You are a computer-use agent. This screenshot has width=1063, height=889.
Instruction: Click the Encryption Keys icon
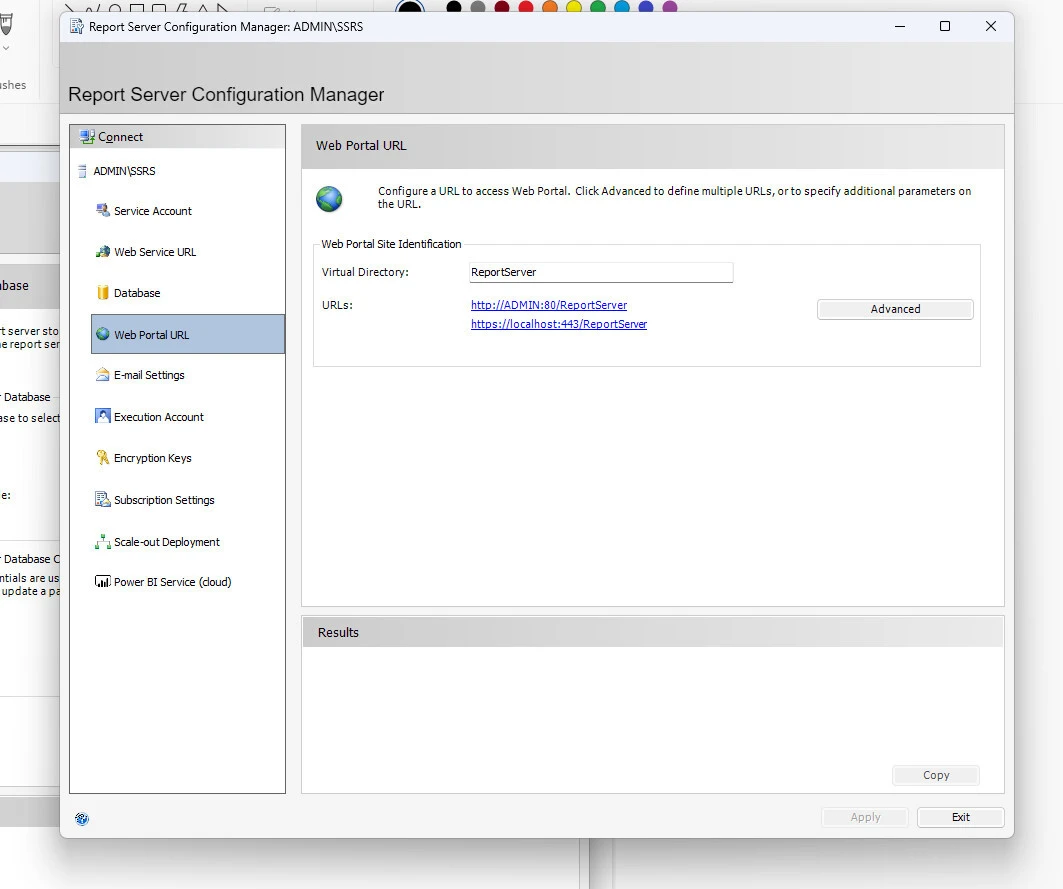pos(102,458)
